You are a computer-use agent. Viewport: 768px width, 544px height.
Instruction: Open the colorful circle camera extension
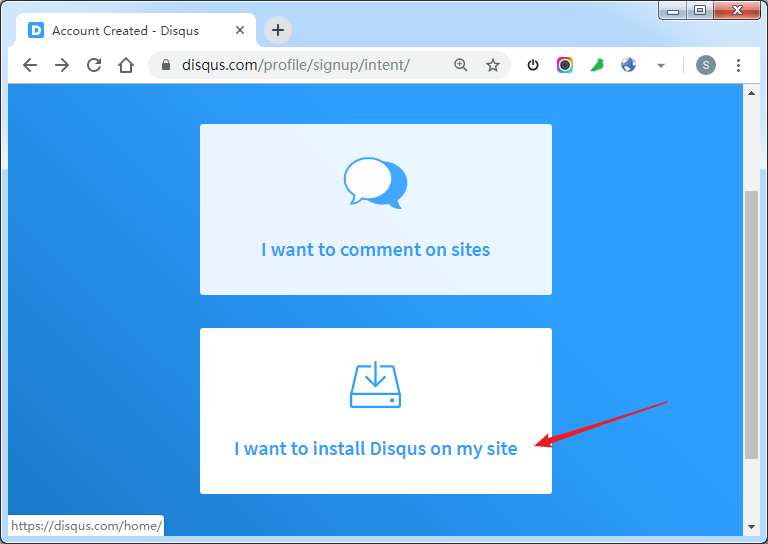pos(565,65)
